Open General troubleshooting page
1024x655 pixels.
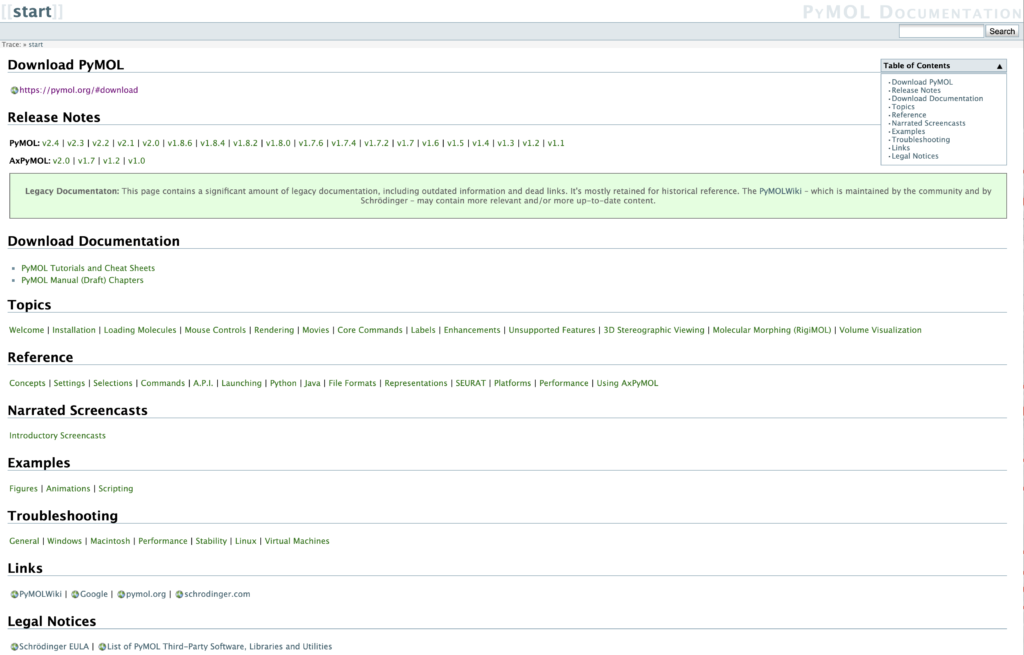click(24, 541)
